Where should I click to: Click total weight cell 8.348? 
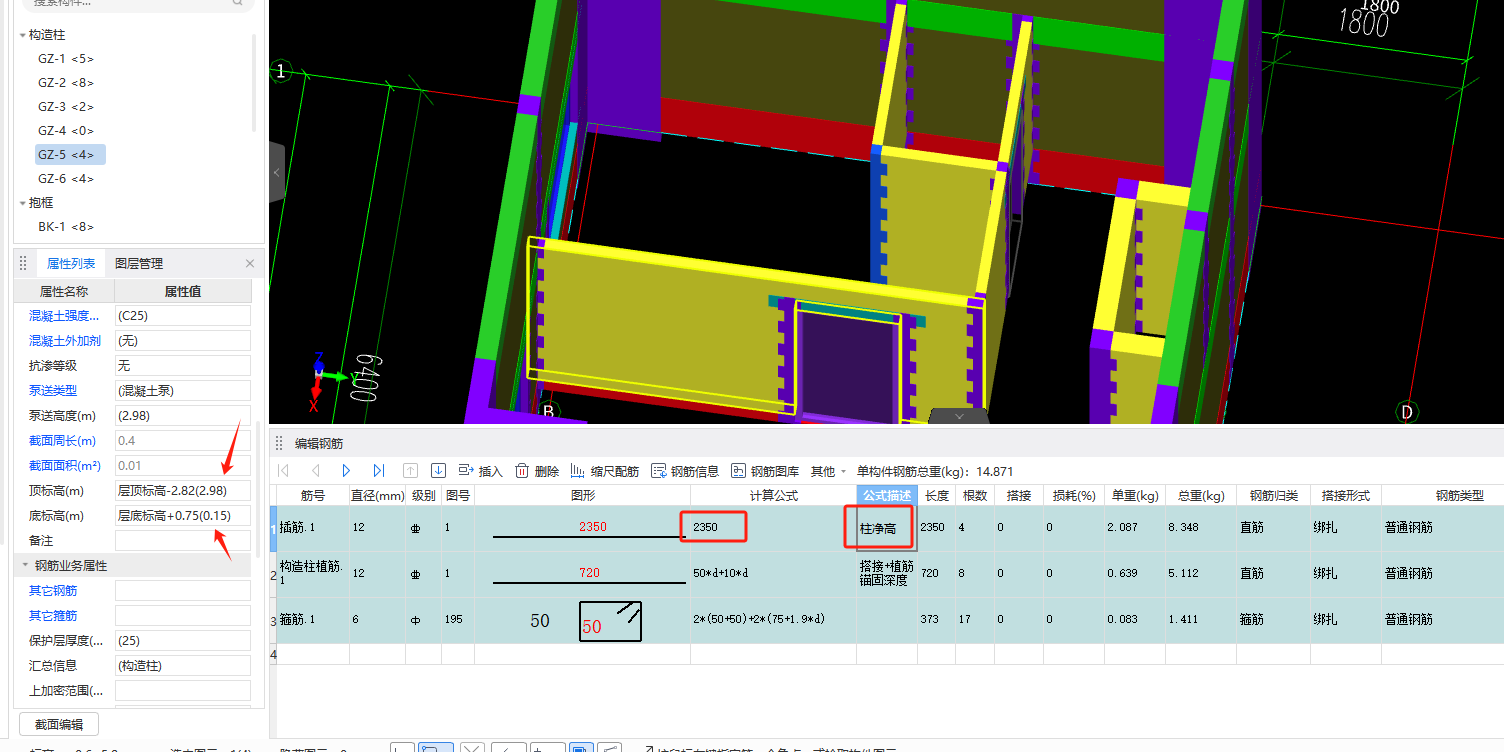tap(1200, 527)
